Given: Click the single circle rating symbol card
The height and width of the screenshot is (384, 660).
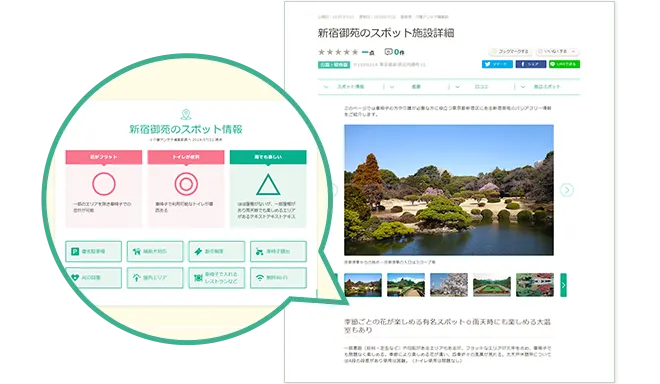Looking at the screenshot, I should pos(104,189).
